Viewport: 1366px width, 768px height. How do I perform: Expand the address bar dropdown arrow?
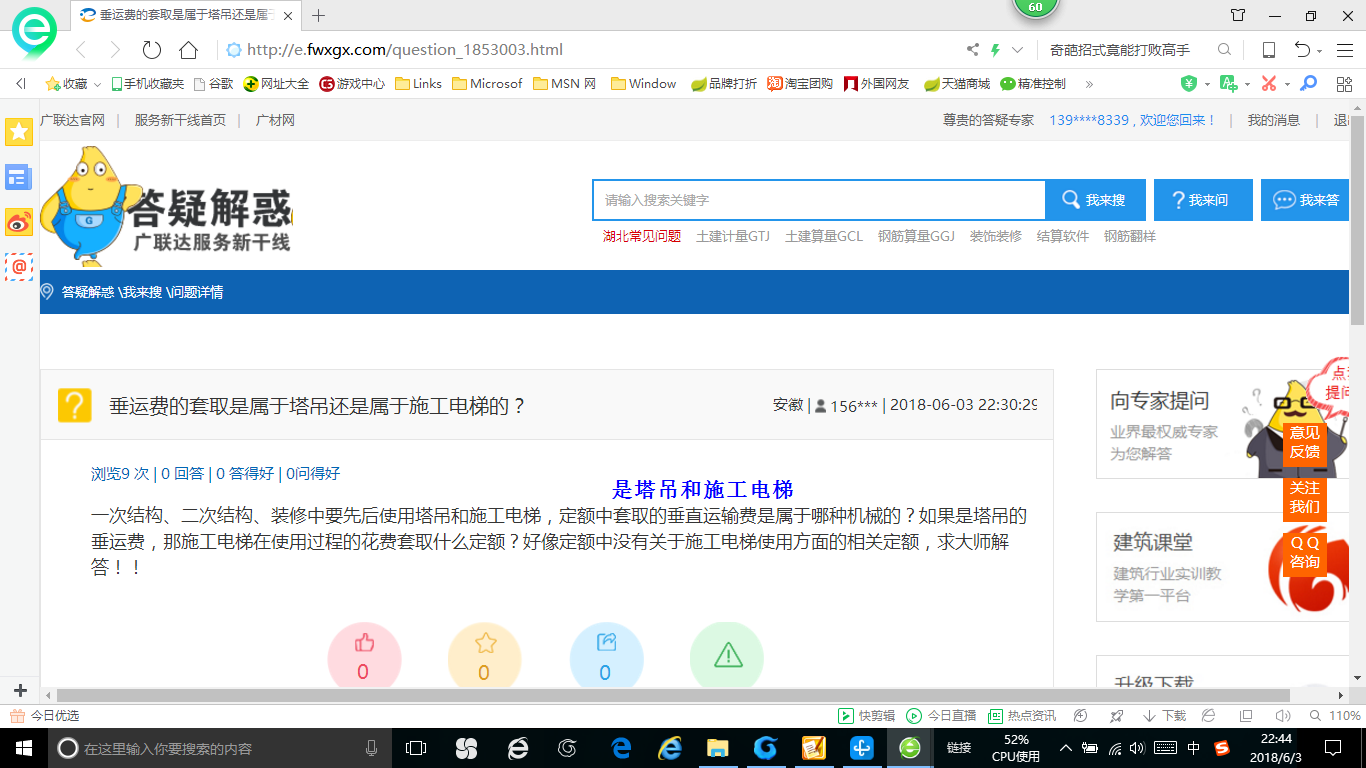[1018, 50]
